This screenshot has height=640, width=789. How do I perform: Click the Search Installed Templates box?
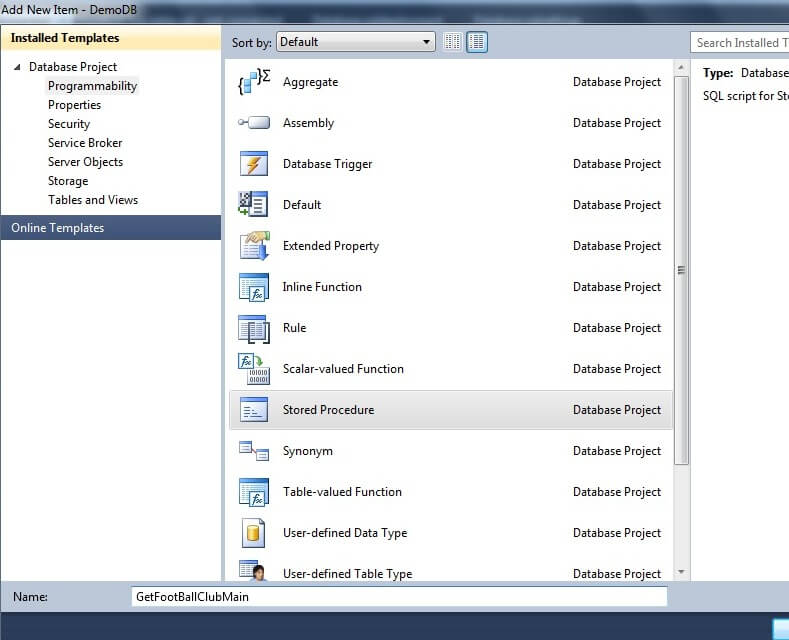(740, 43)
